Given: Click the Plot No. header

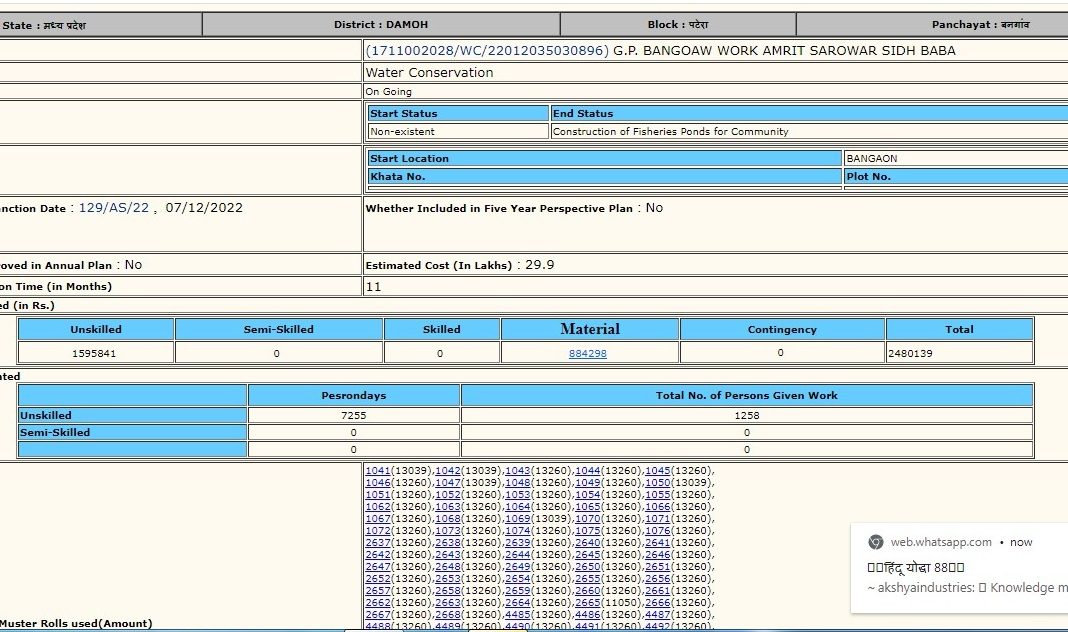Looking at the screenshot, I should 956,176.
